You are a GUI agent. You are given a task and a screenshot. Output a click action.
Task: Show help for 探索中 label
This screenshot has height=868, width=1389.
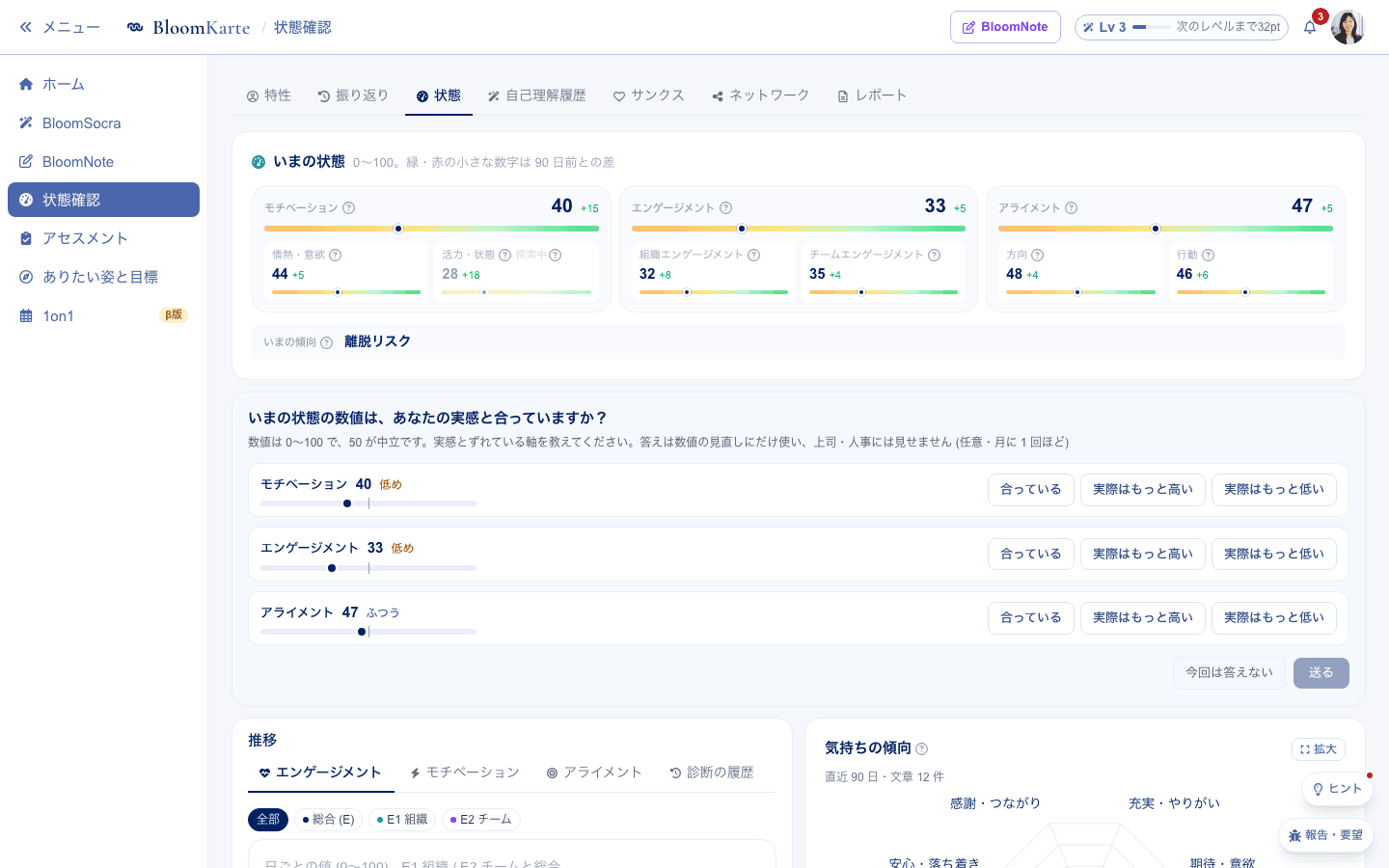556,256
